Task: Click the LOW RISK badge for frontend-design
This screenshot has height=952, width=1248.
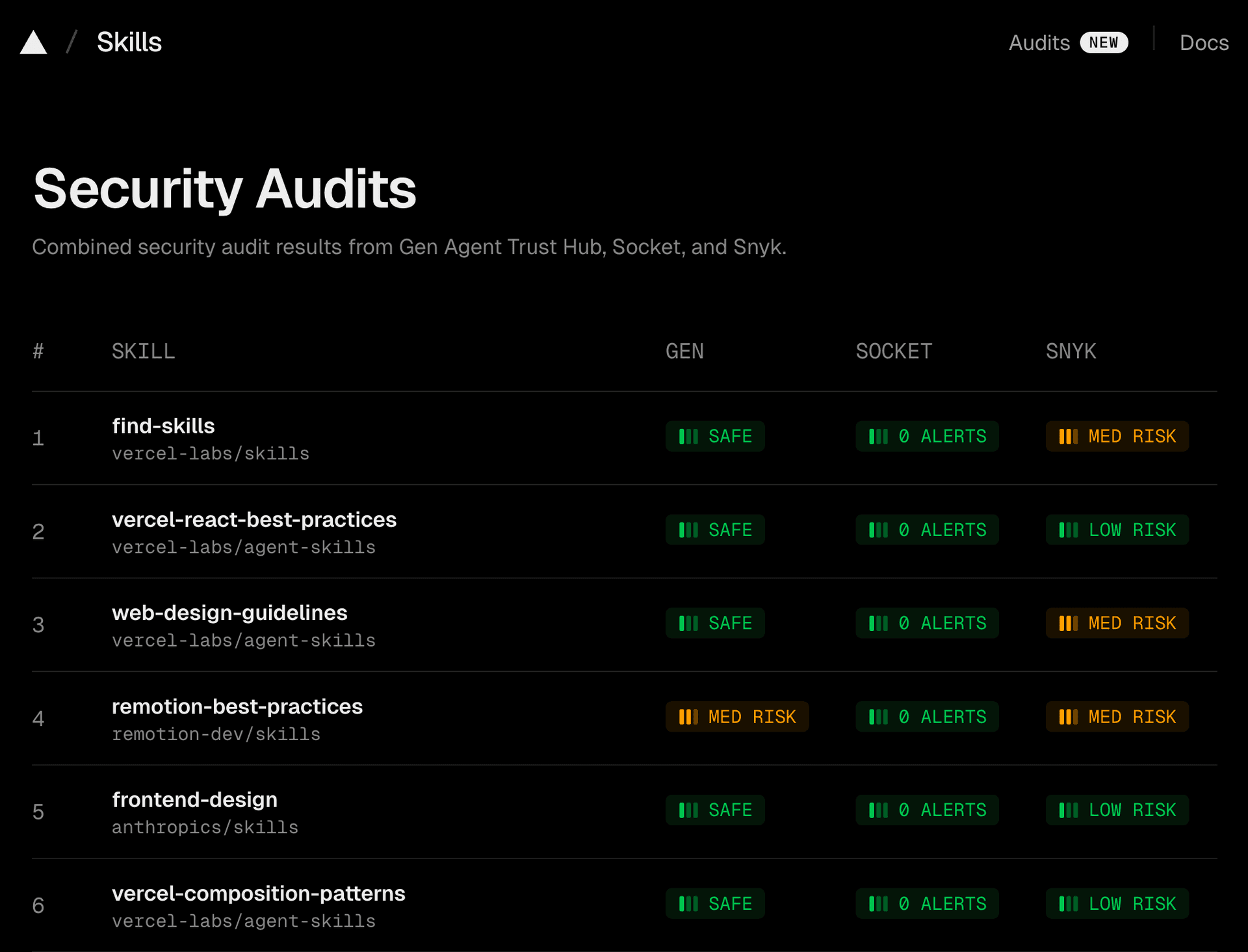Action: (1117, 810)
